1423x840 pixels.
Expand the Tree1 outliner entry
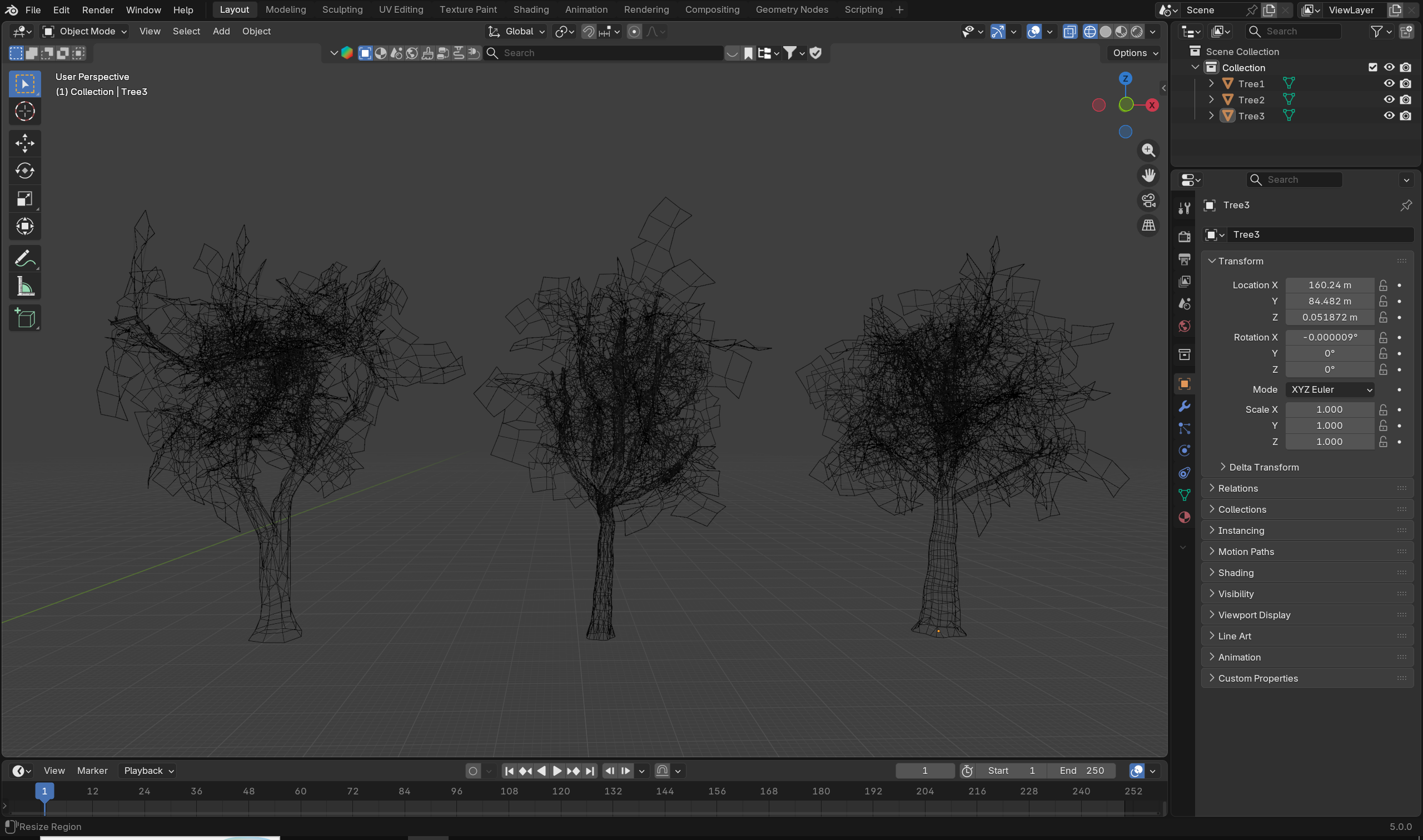[x=1211, y=84]
